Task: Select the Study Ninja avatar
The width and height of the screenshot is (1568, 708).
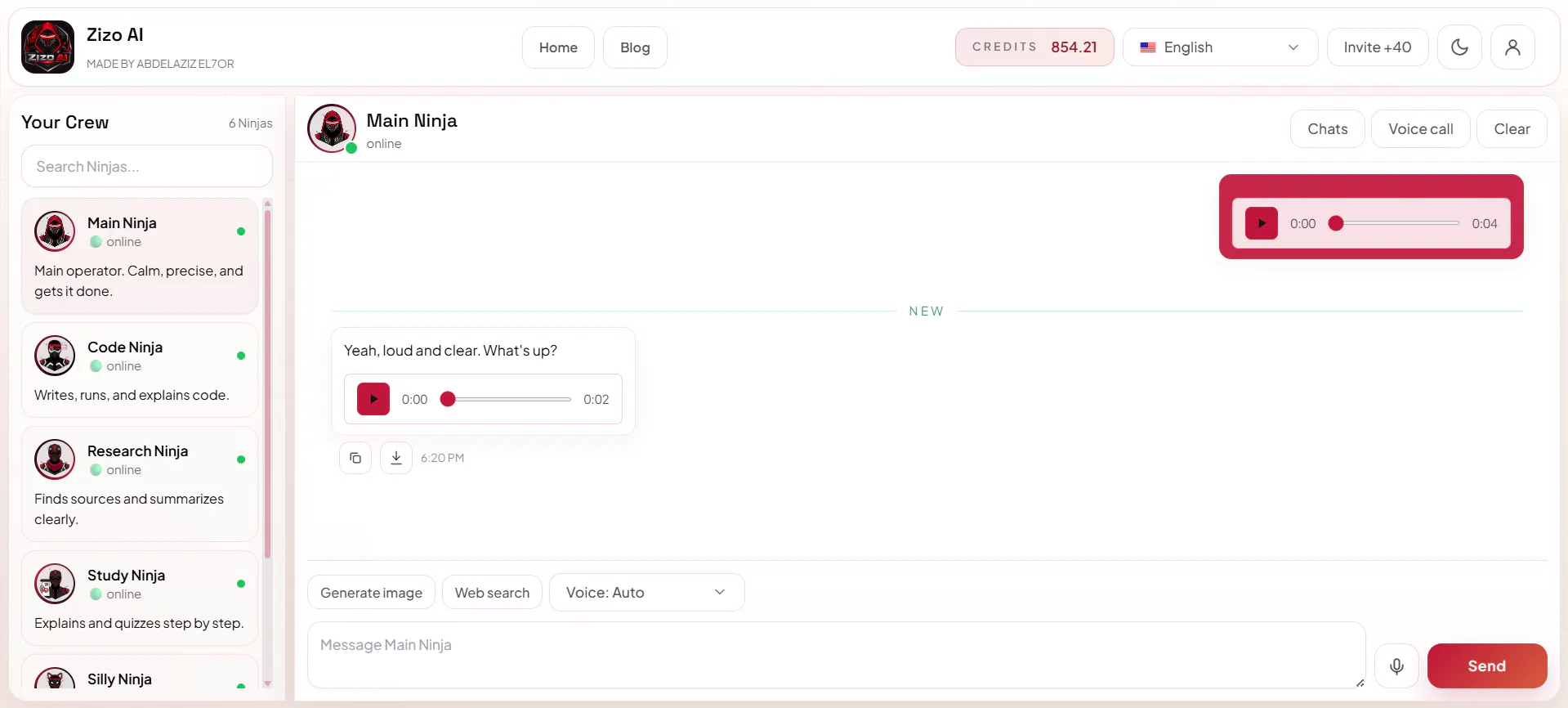Action: coord(55,584)
